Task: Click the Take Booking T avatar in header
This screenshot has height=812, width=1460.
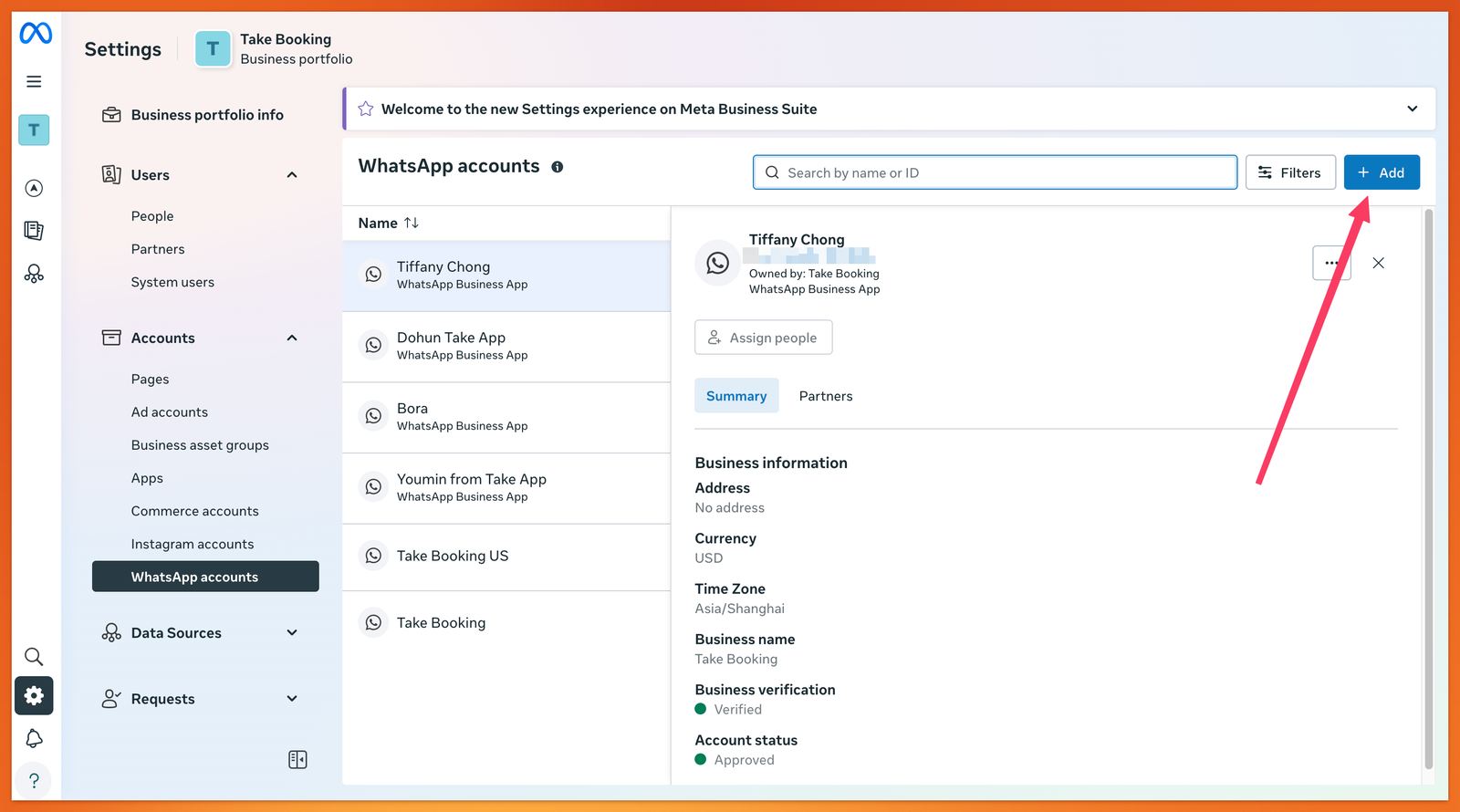Action: (x=213, y=48)
